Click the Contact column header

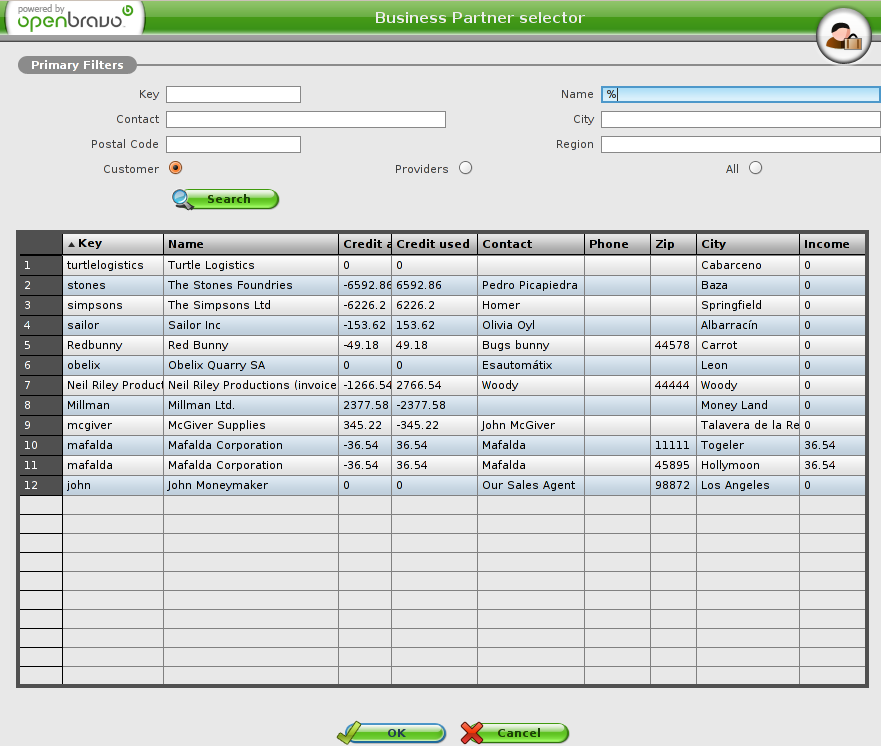pyautogui.click(x=530, y=244)
